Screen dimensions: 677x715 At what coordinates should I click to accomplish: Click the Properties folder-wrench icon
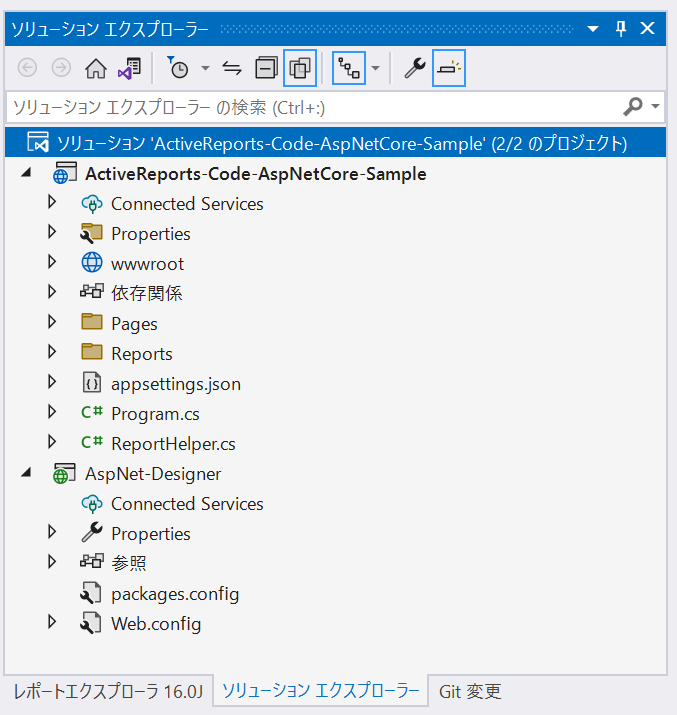tap(92, 233)
